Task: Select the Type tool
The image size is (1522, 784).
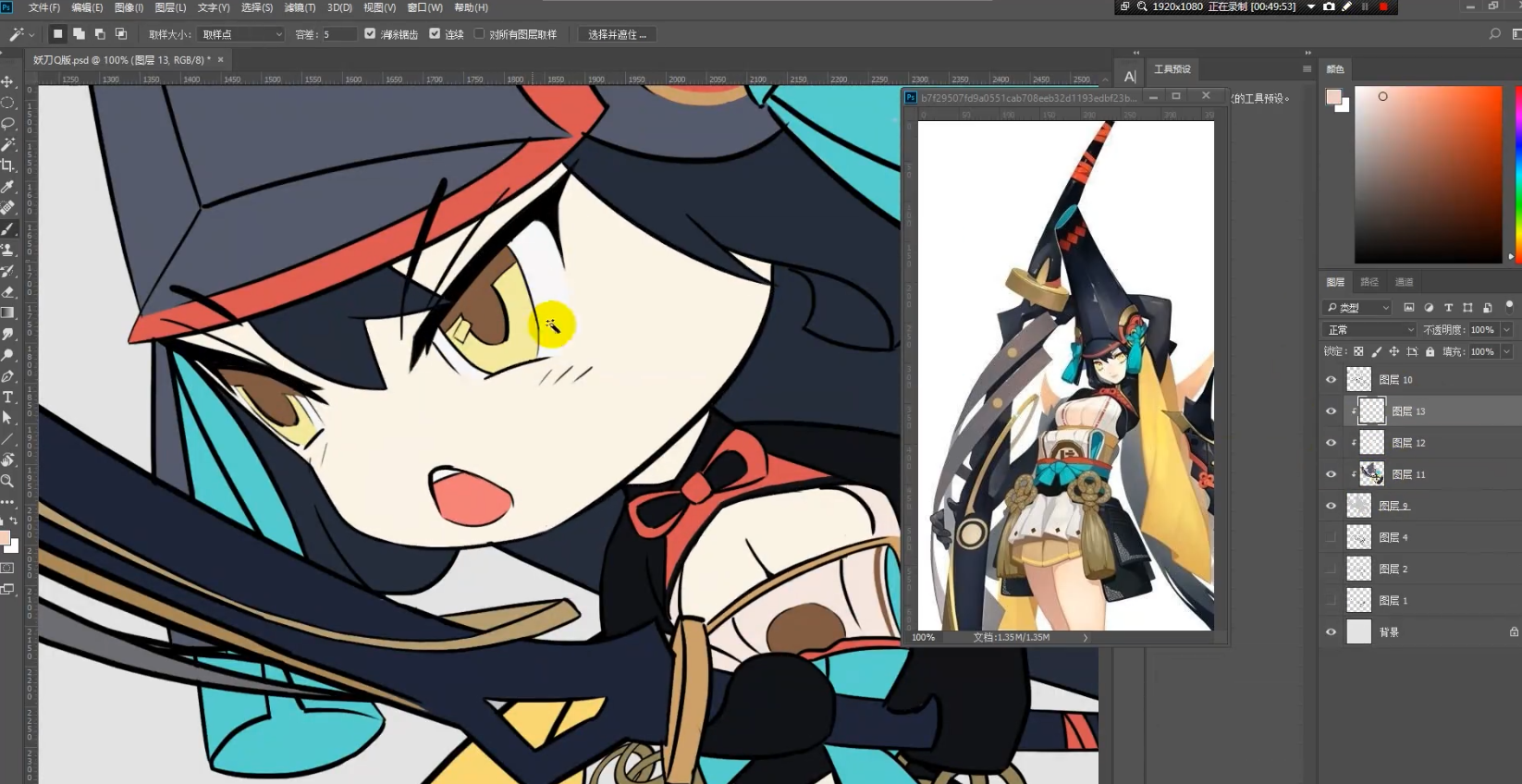Action: tap(8, 397)
